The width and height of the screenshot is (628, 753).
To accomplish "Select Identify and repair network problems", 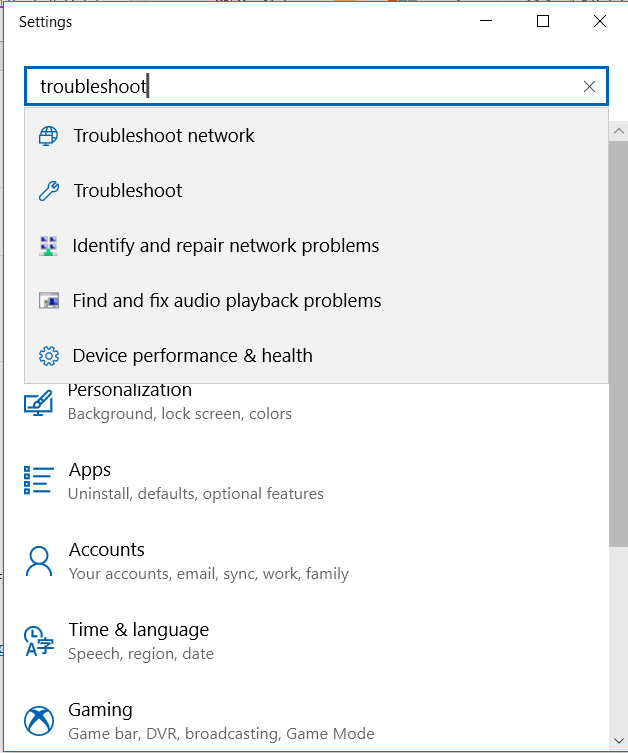I will tap(316, 246).
